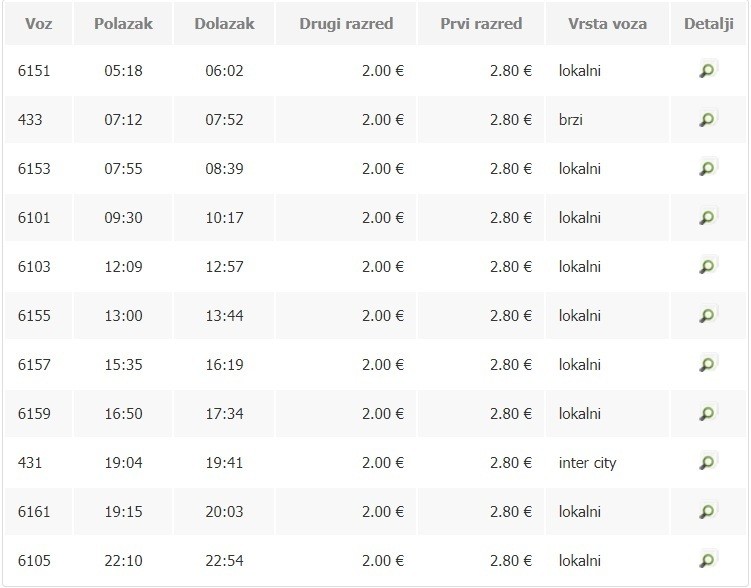Select the Drugi razred column header
751x588 pixels.
[x=346, y=23]
